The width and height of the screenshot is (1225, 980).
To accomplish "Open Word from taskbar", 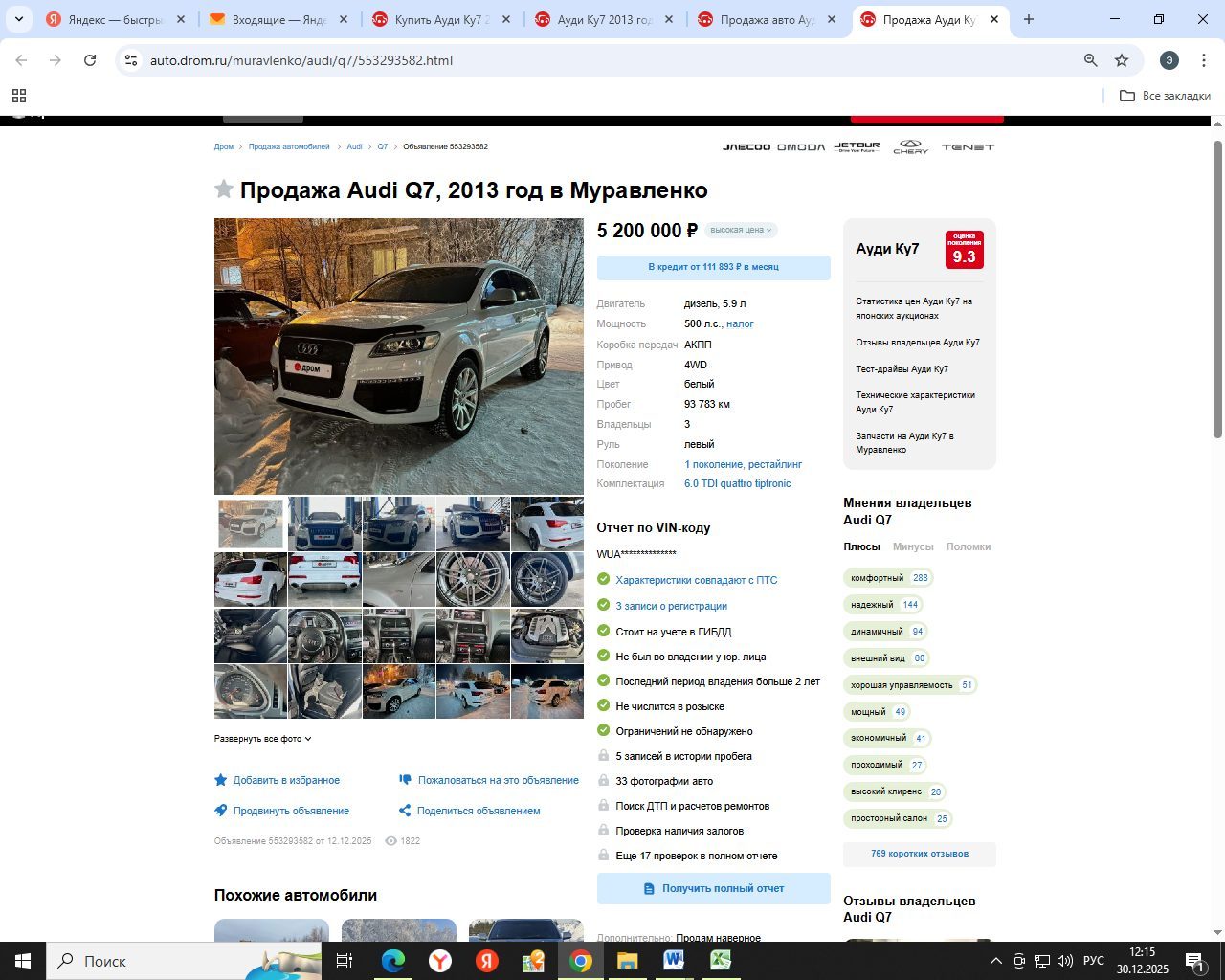I will pos(674,961).
